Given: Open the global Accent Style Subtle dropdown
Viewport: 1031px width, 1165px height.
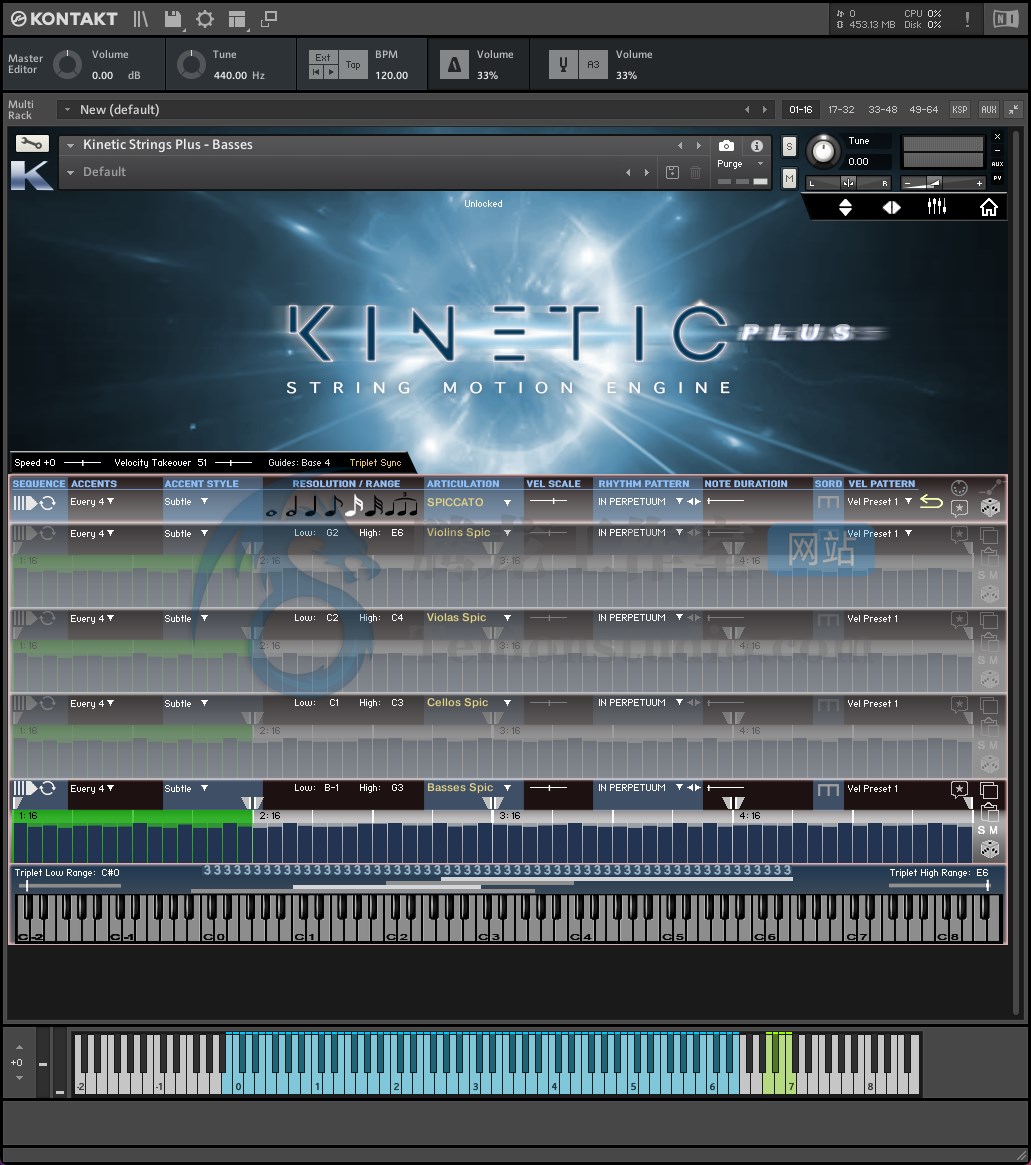Looking at the screenshot, I should click(x=186, y=502).
